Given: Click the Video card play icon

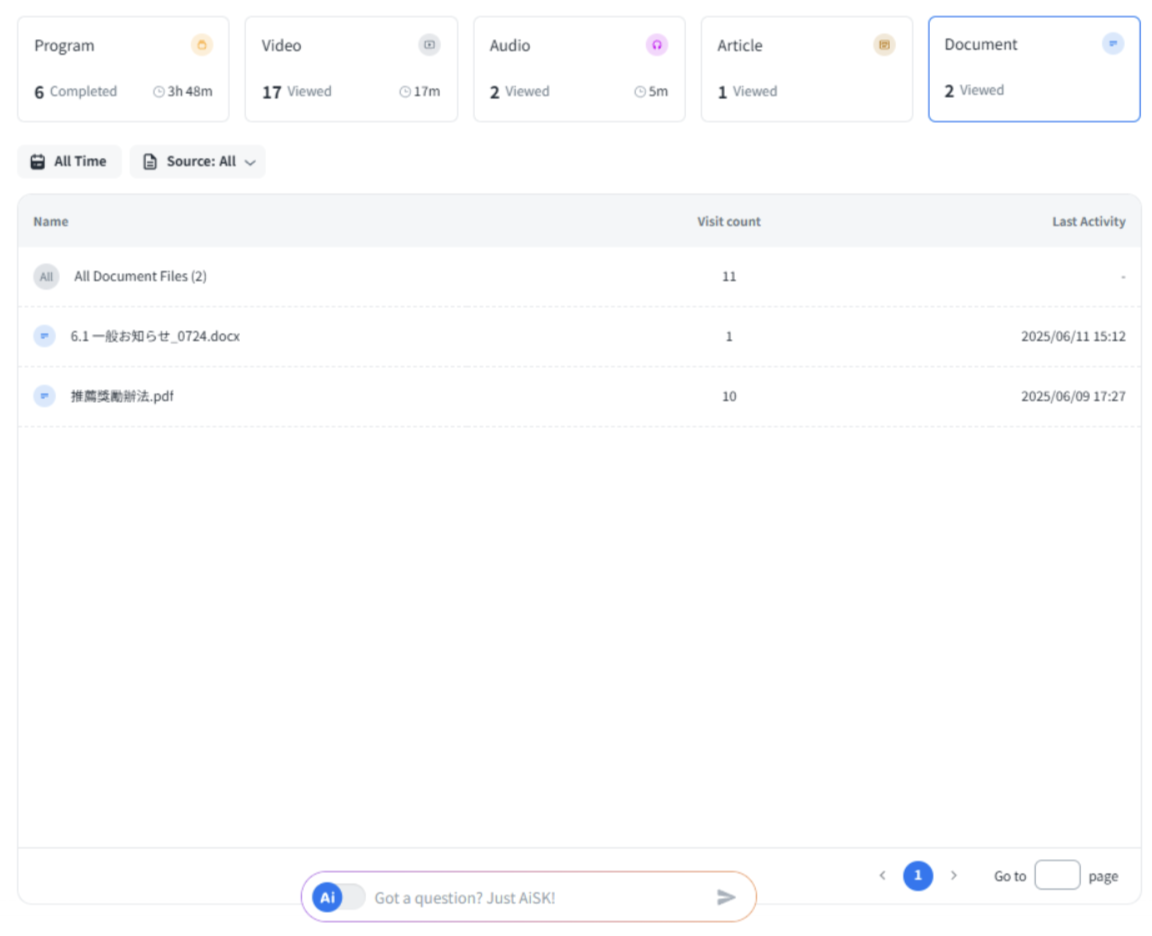Looking at the screenshot, I should [429, 45].
